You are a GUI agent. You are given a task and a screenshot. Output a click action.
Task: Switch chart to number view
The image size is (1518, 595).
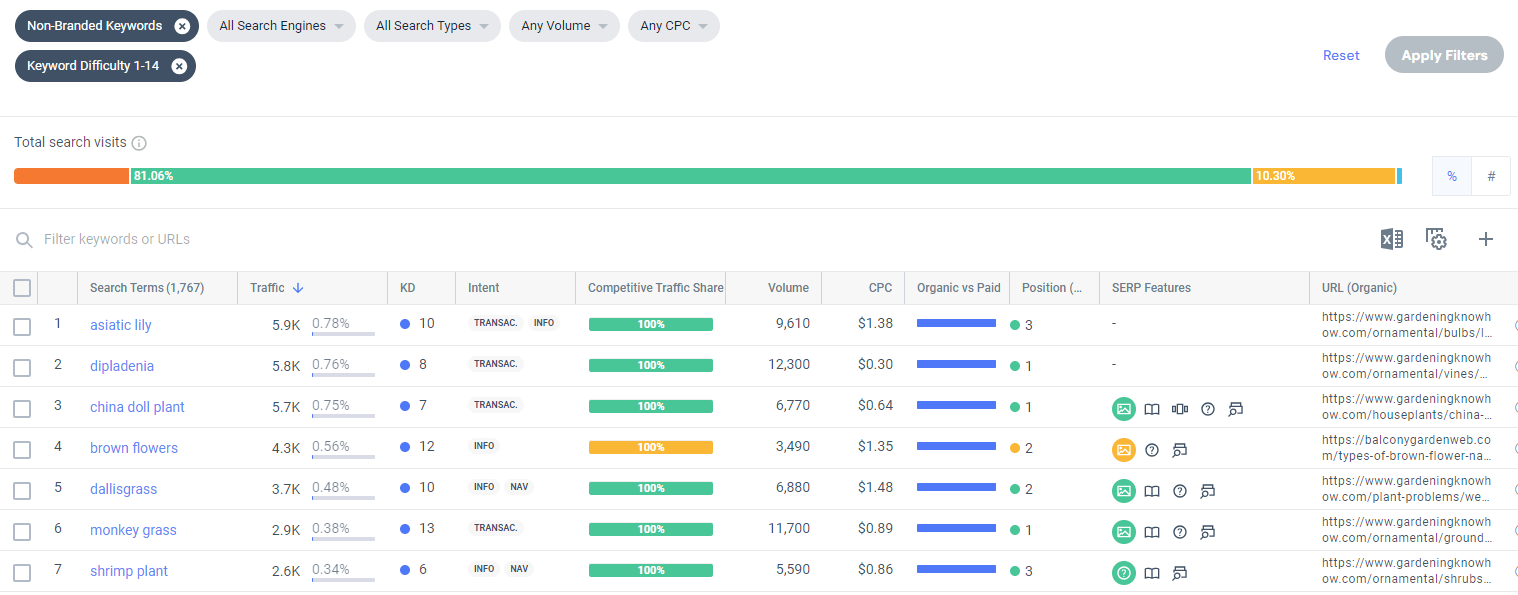point(1491,176)
